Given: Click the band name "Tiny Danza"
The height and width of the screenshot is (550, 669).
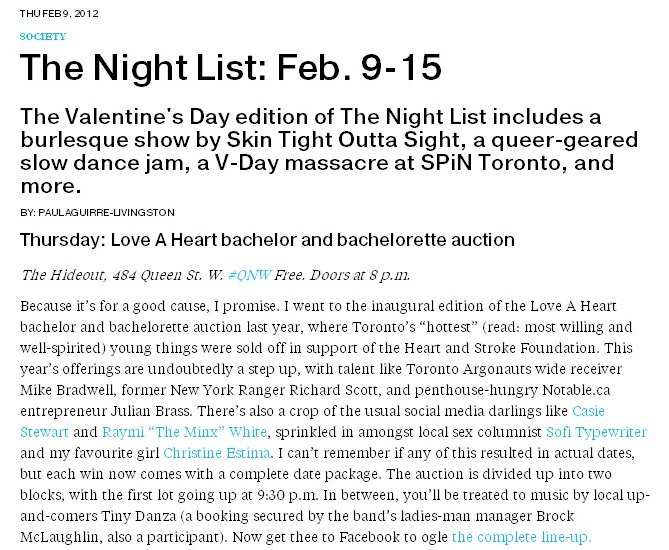Looking at the screenshot, I should coord(139,516).
